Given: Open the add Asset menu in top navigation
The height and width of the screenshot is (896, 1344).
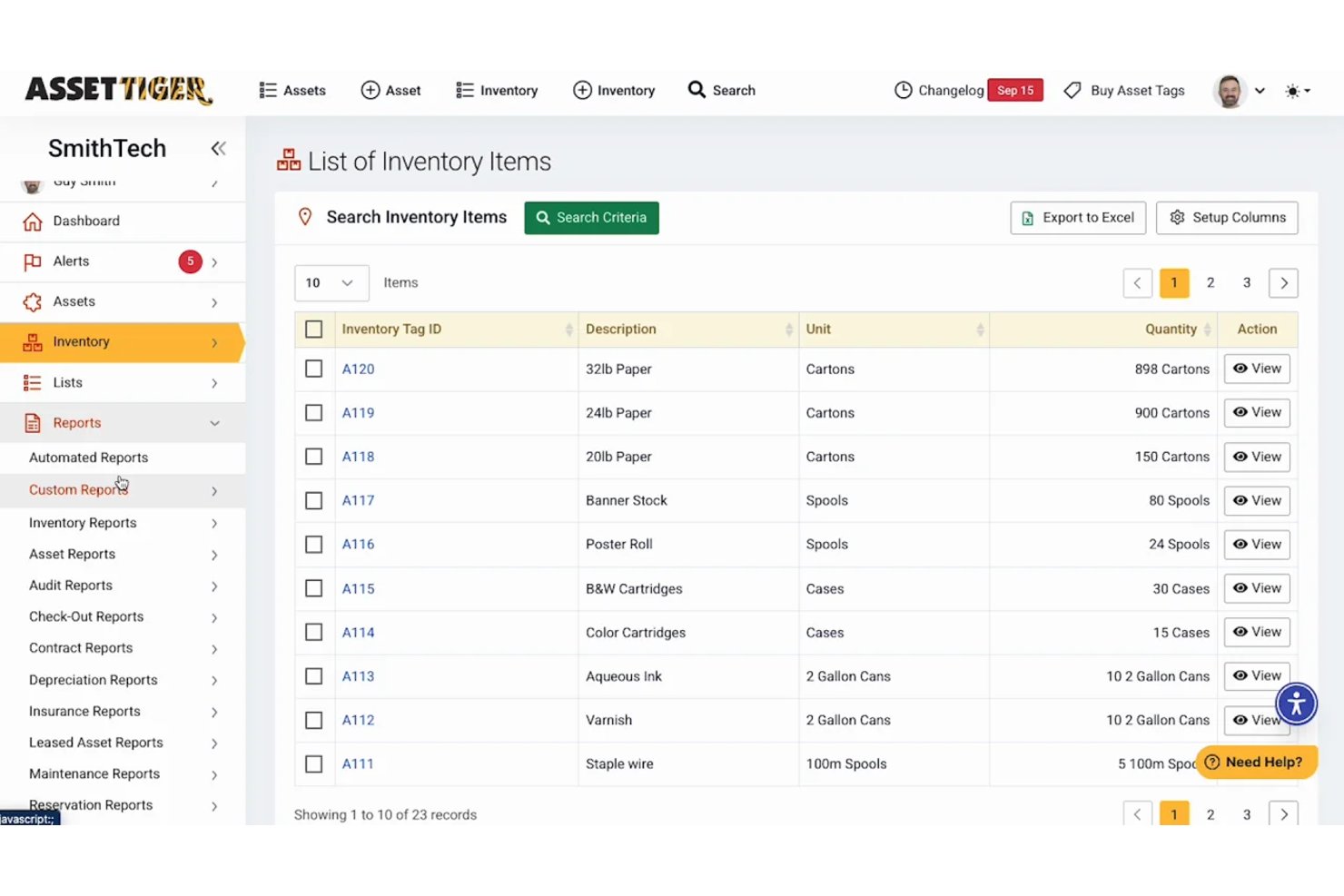Looking at the screenshot, I should click(x=391, y=91).
